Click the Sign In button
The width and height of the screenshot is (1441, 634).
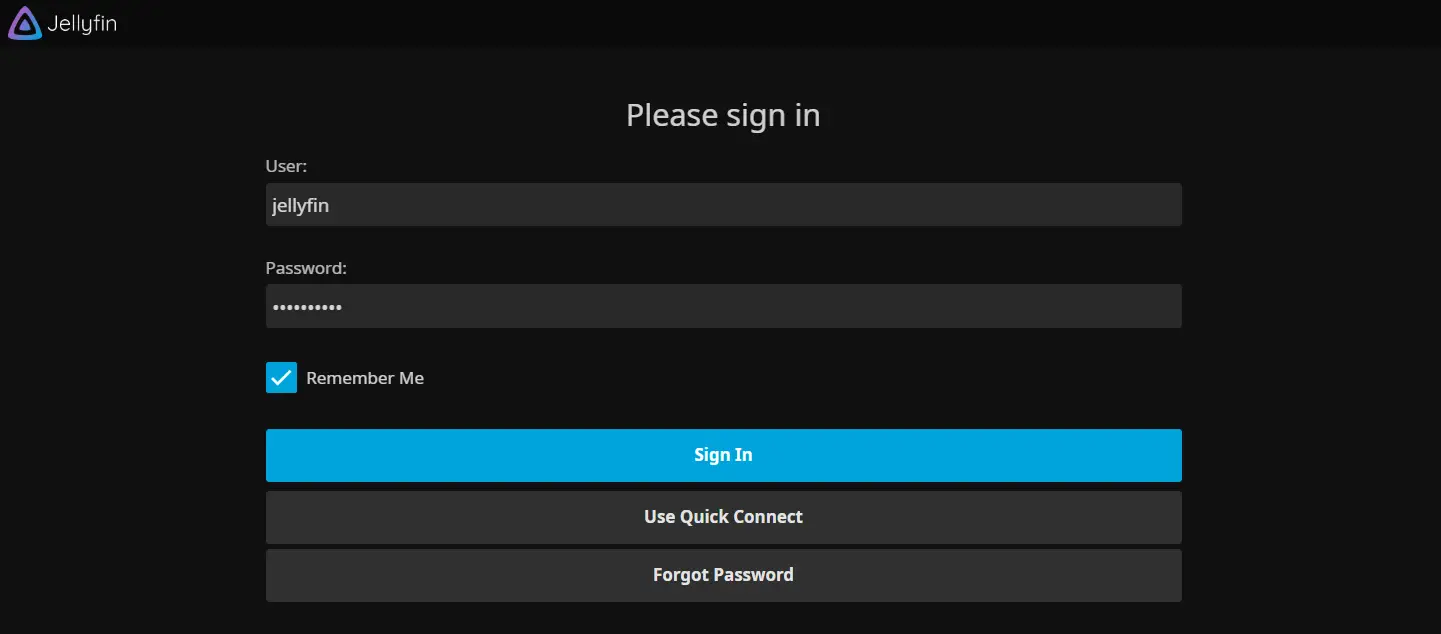click(x=723, y=455)
